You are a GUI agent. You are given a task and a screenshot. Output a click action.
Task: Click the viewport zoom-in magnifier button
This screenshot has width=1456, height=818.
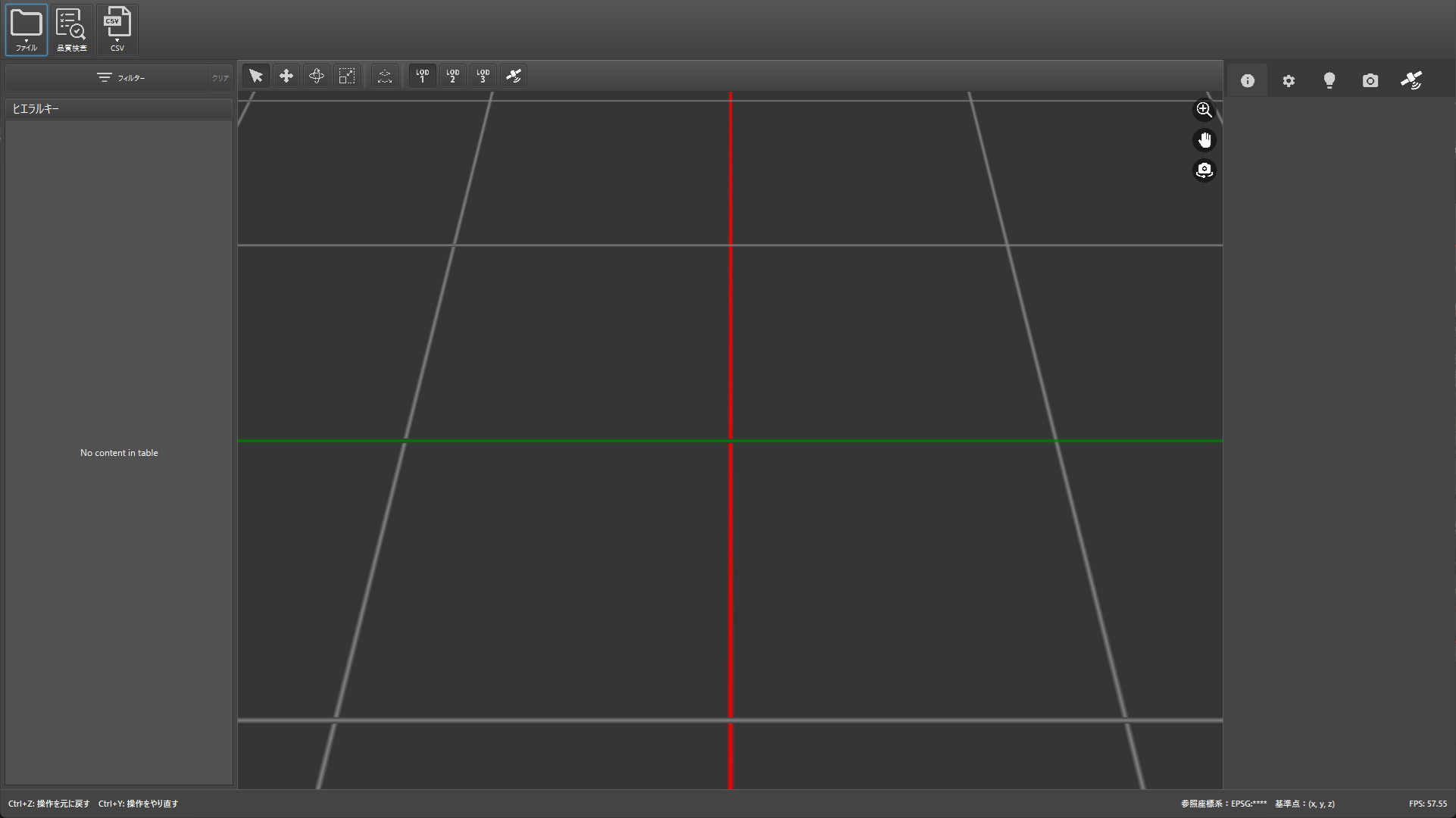click(1204, 110)
